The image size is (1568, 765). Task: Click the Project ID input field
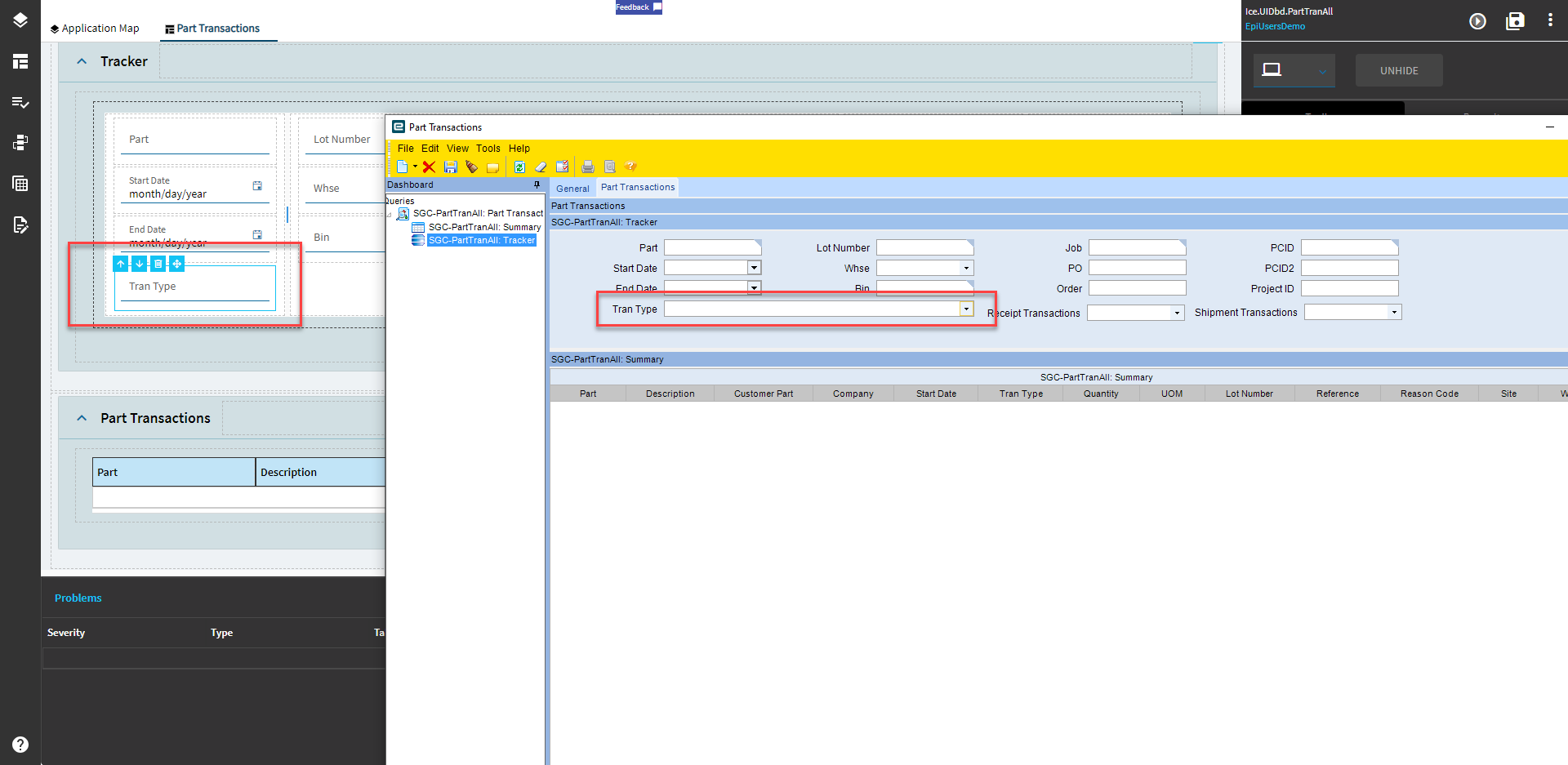1349,288
